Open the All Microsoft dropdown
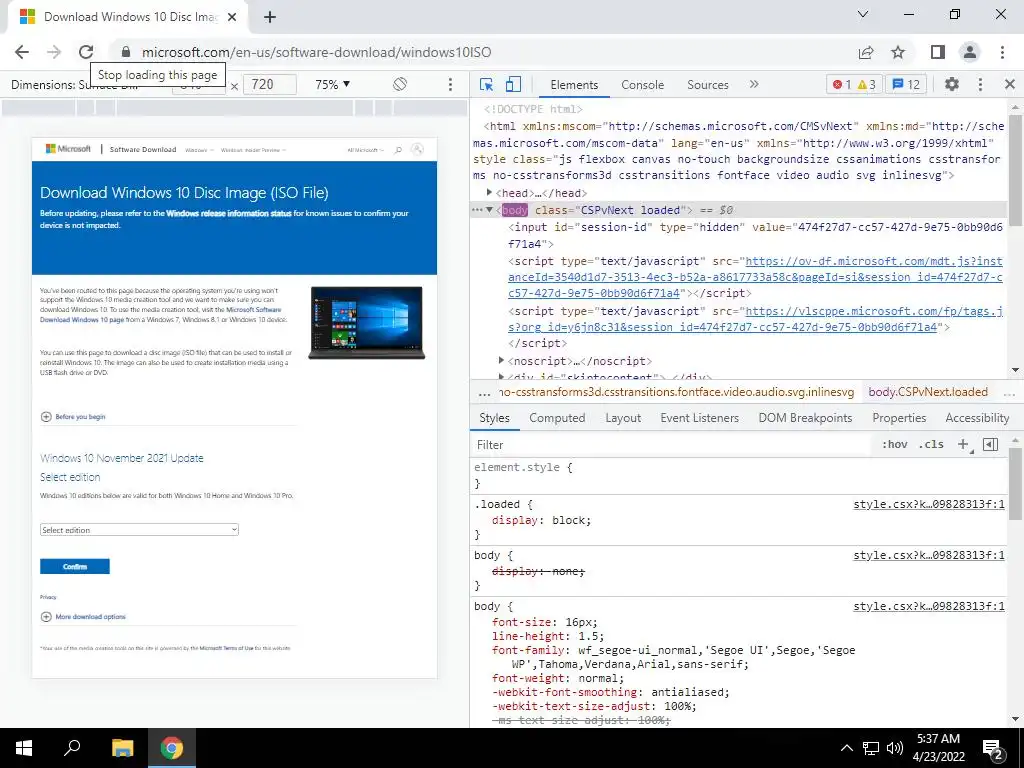This screenshot has height=768, width=1024. (365, 150)
